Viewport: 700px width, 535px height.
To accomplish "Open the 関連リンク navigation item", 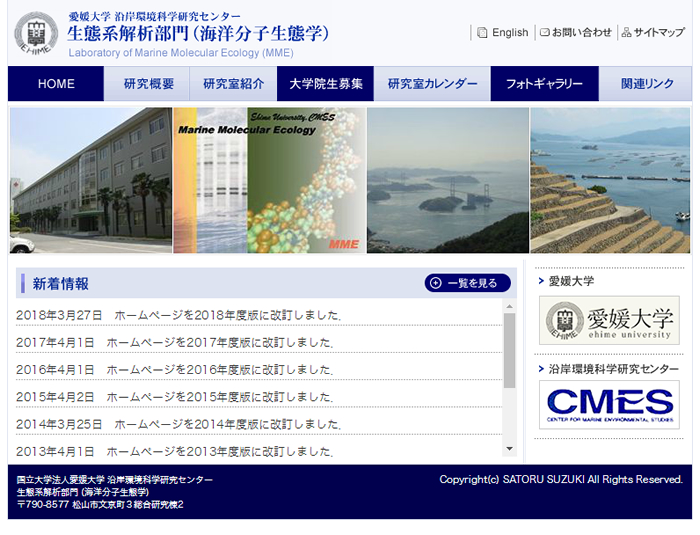I will pyautogui.click(x=647, y=84).
